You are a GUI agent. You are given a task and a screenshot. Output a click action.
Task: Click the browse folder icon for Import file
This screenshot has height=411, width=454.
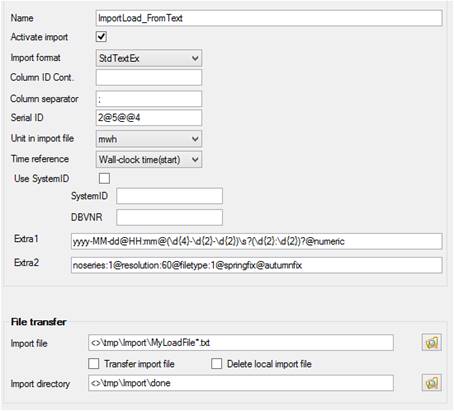coord(431,342)
